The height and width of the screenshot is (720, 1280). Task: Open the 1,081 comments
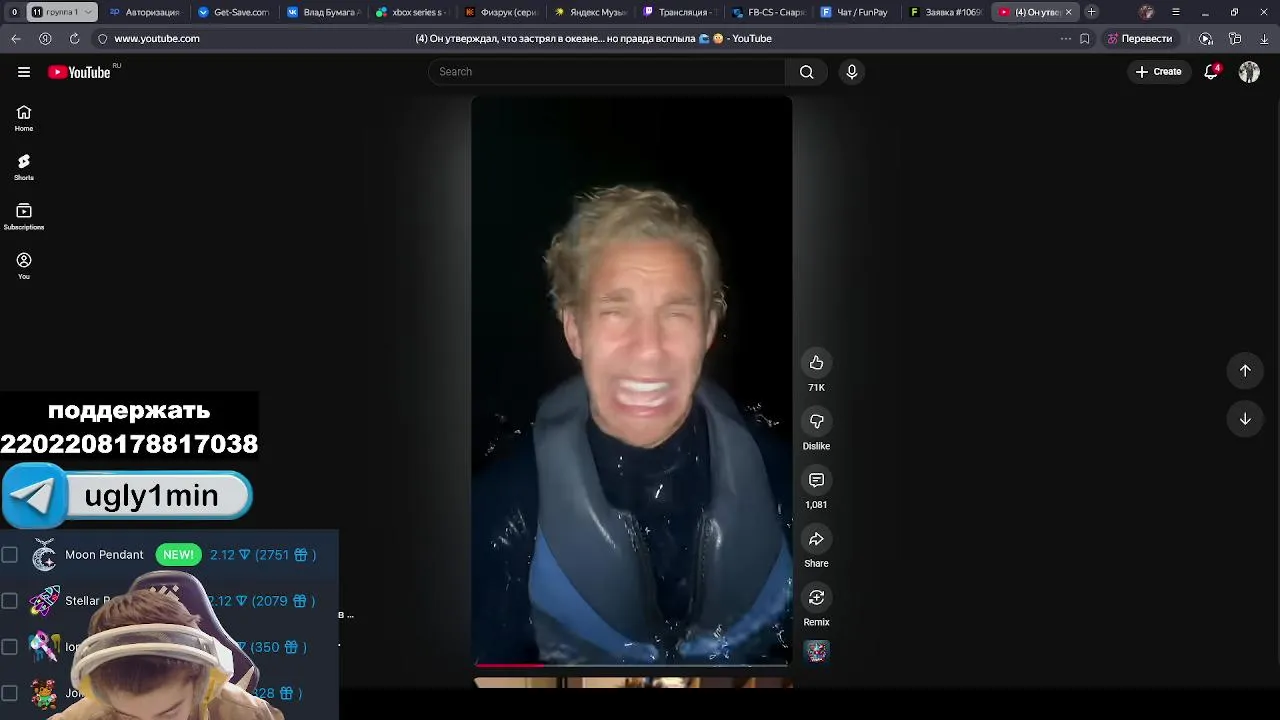816,481
